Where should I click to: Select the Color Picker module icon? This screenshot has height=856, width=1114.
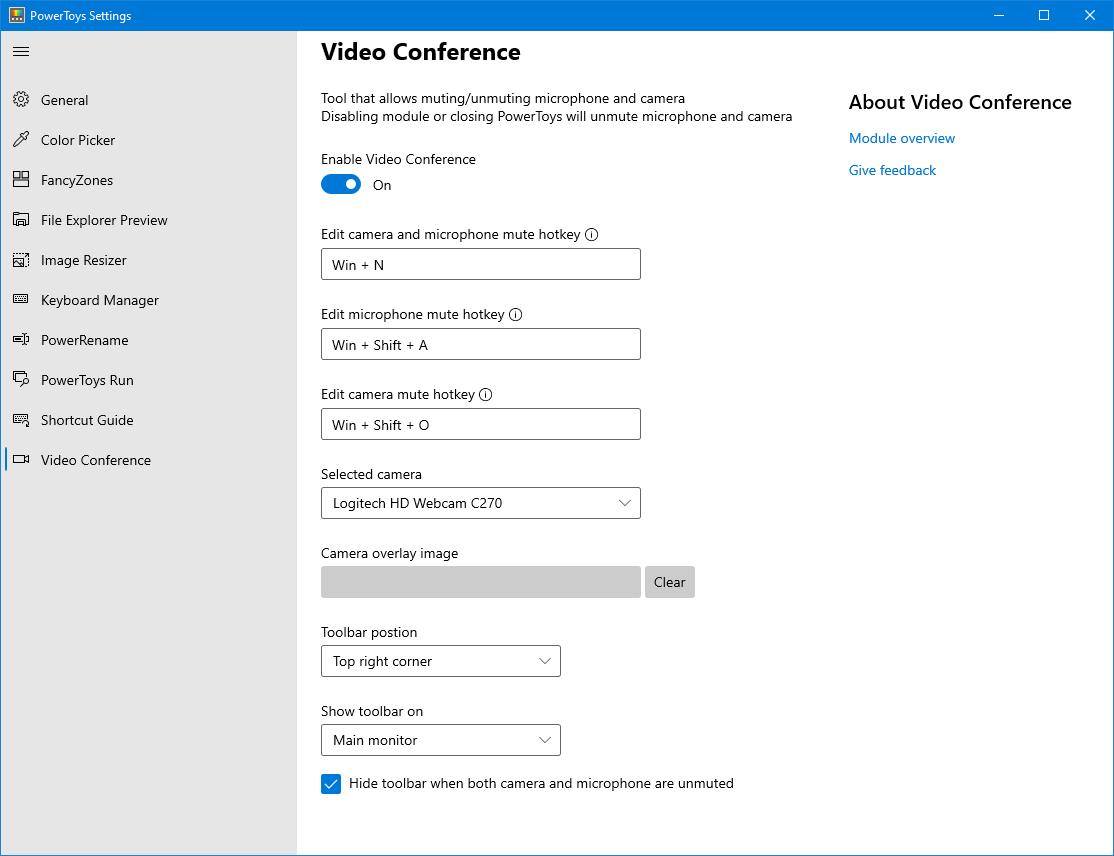[20, 140]
